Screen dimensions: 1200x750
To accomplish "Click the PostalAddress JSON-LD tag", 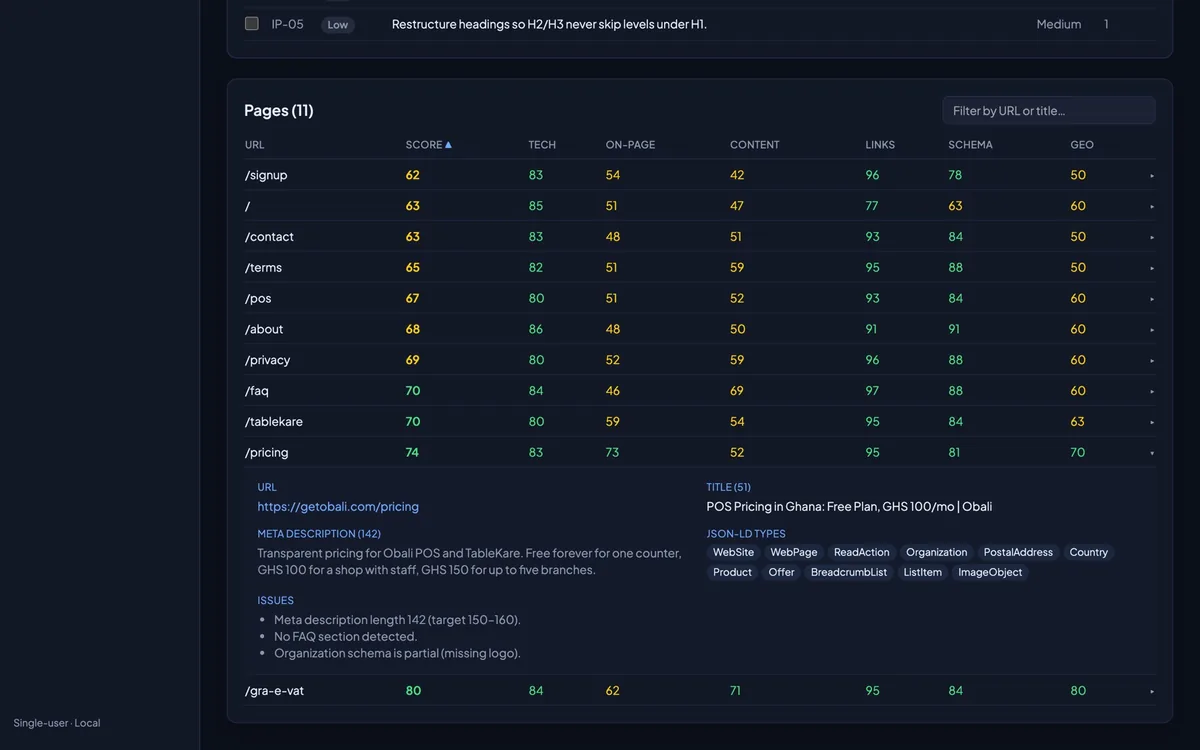I will coord(1018,552).
